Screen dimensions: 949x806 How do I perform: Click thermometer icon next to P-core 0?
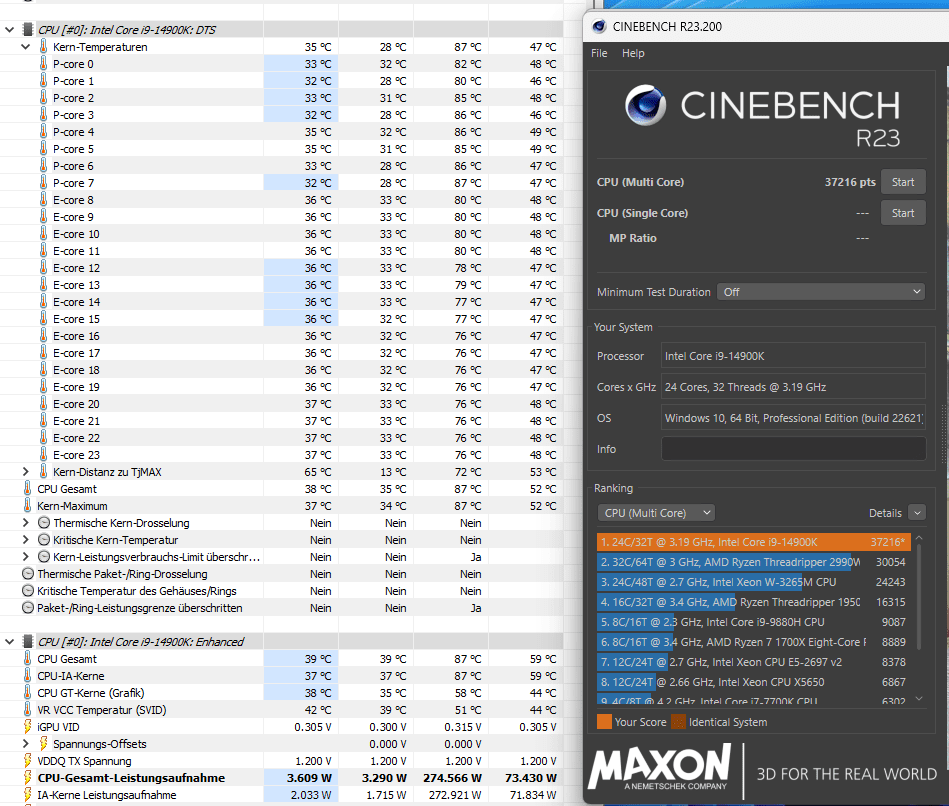[x=43, y=64]
